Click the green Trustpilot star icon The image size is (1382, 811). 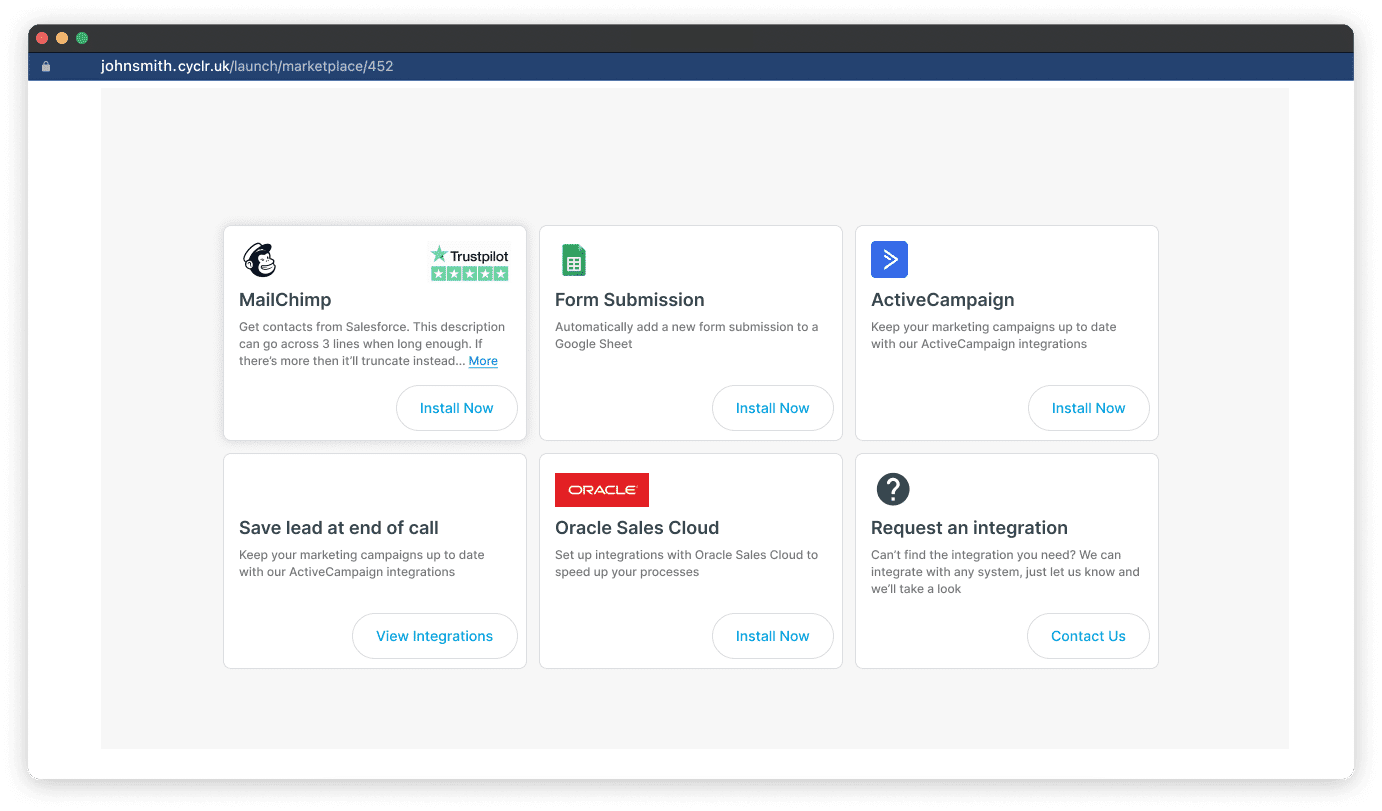[437, 255]
